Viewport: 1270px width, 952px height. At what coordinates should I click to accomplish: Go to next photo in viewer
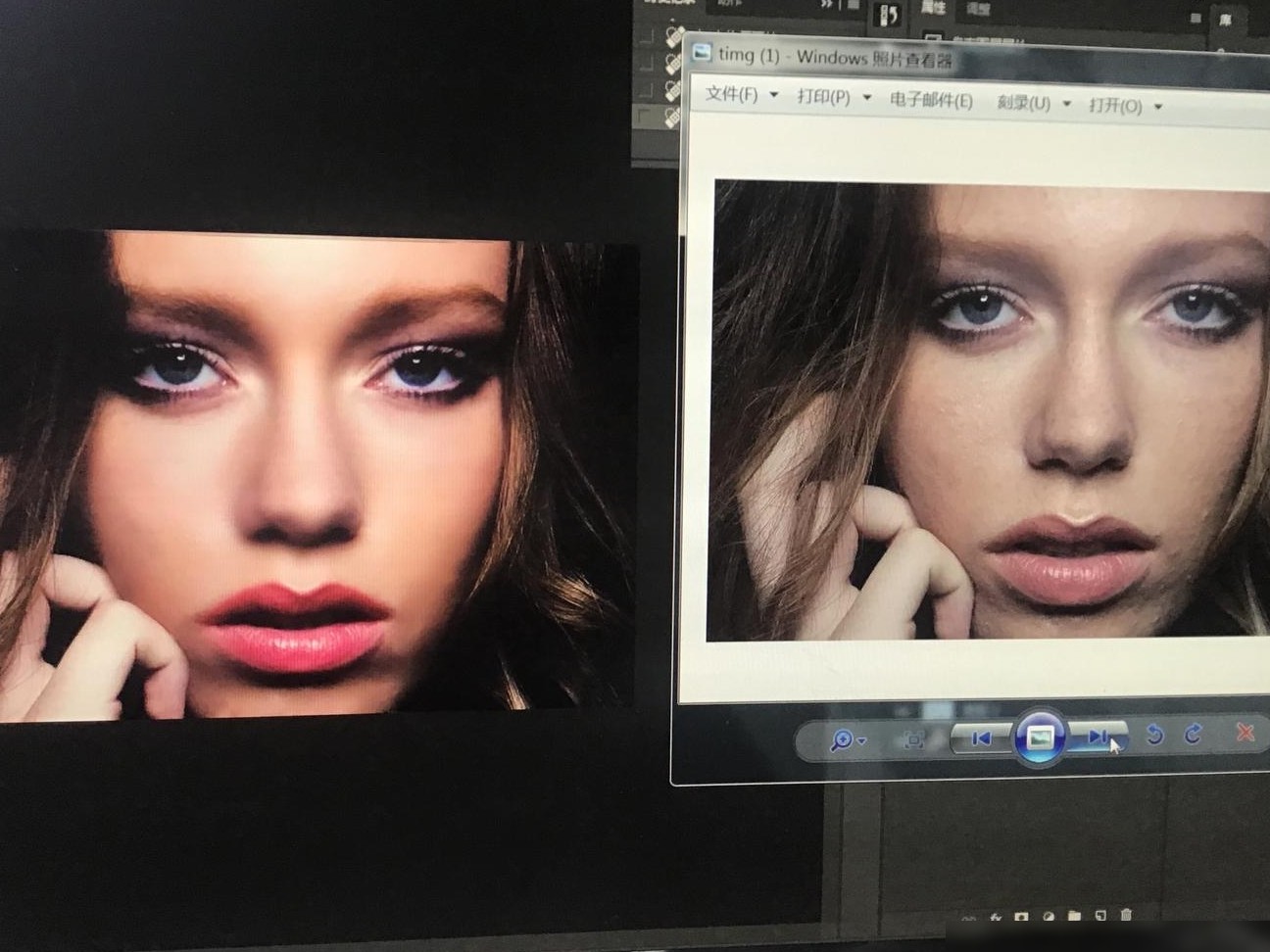coord(1098,737)
